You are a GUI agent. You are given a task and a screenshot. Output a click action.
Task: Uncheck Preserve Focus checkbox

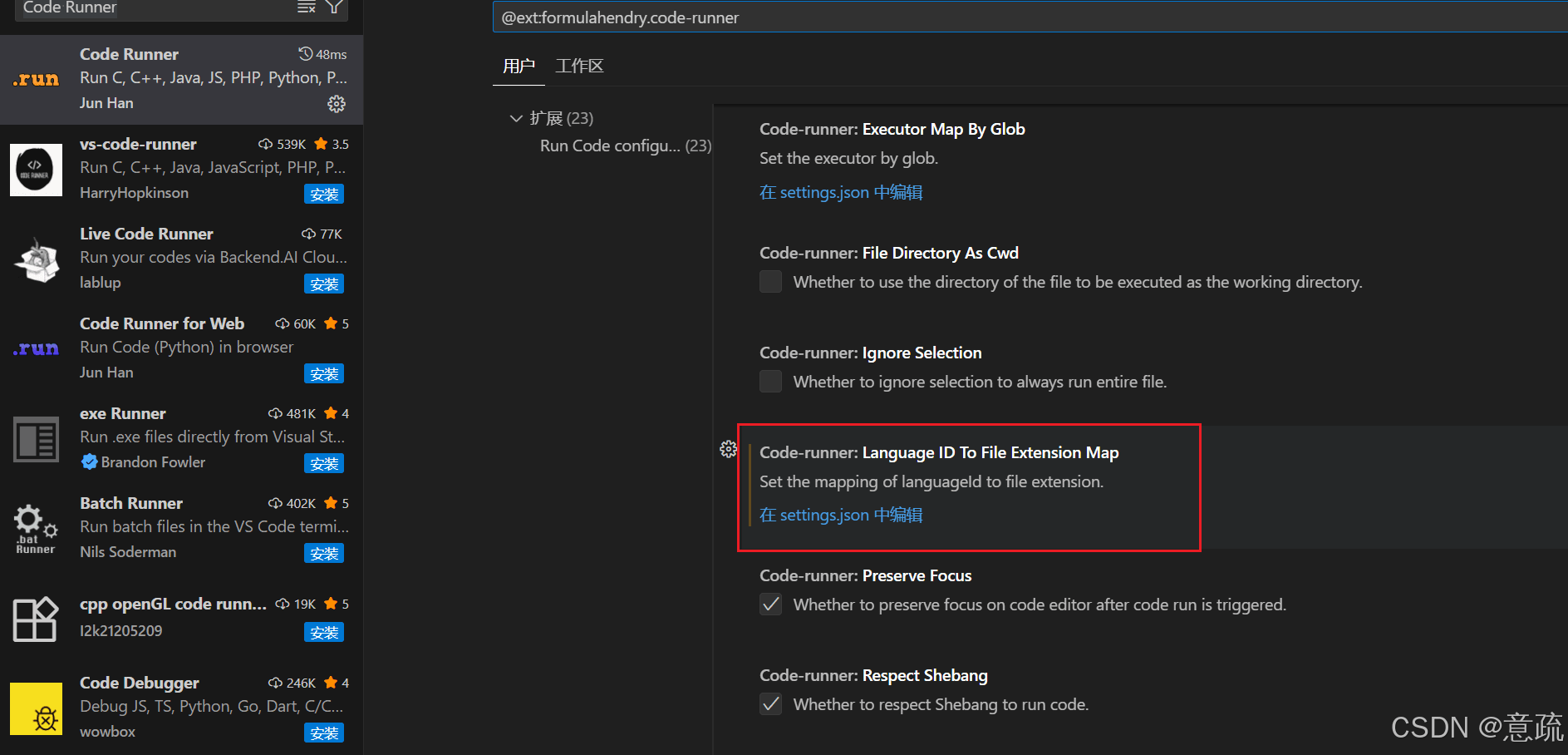[x=771, y=604]
